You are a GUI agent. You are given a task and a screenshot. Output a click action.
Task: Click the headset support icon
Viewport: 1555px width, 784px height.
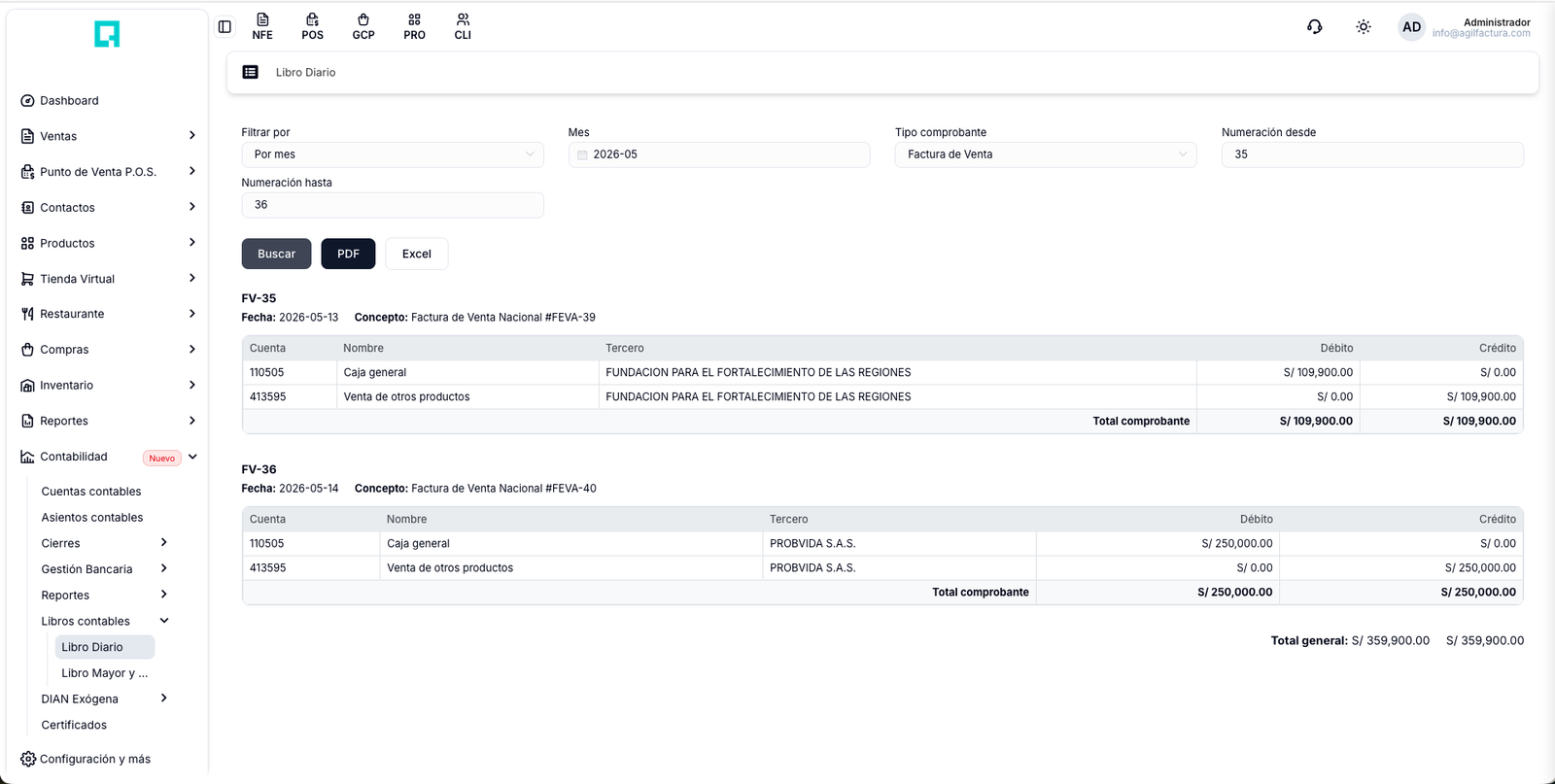coord(1315,27)
